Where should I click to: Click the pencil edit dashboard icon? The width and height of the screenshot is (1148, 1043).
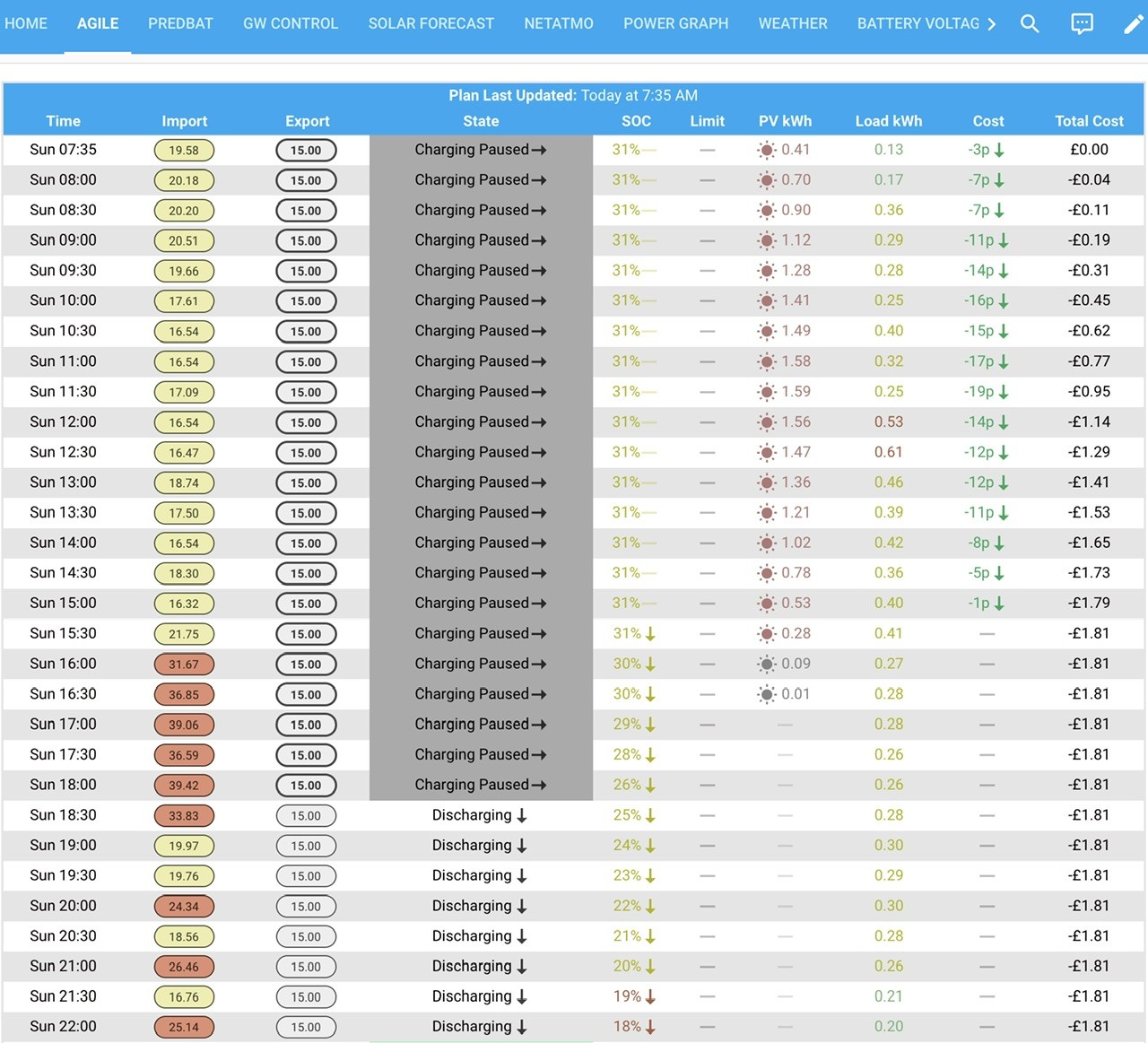pyautogui.click(x=1134, y=24)
